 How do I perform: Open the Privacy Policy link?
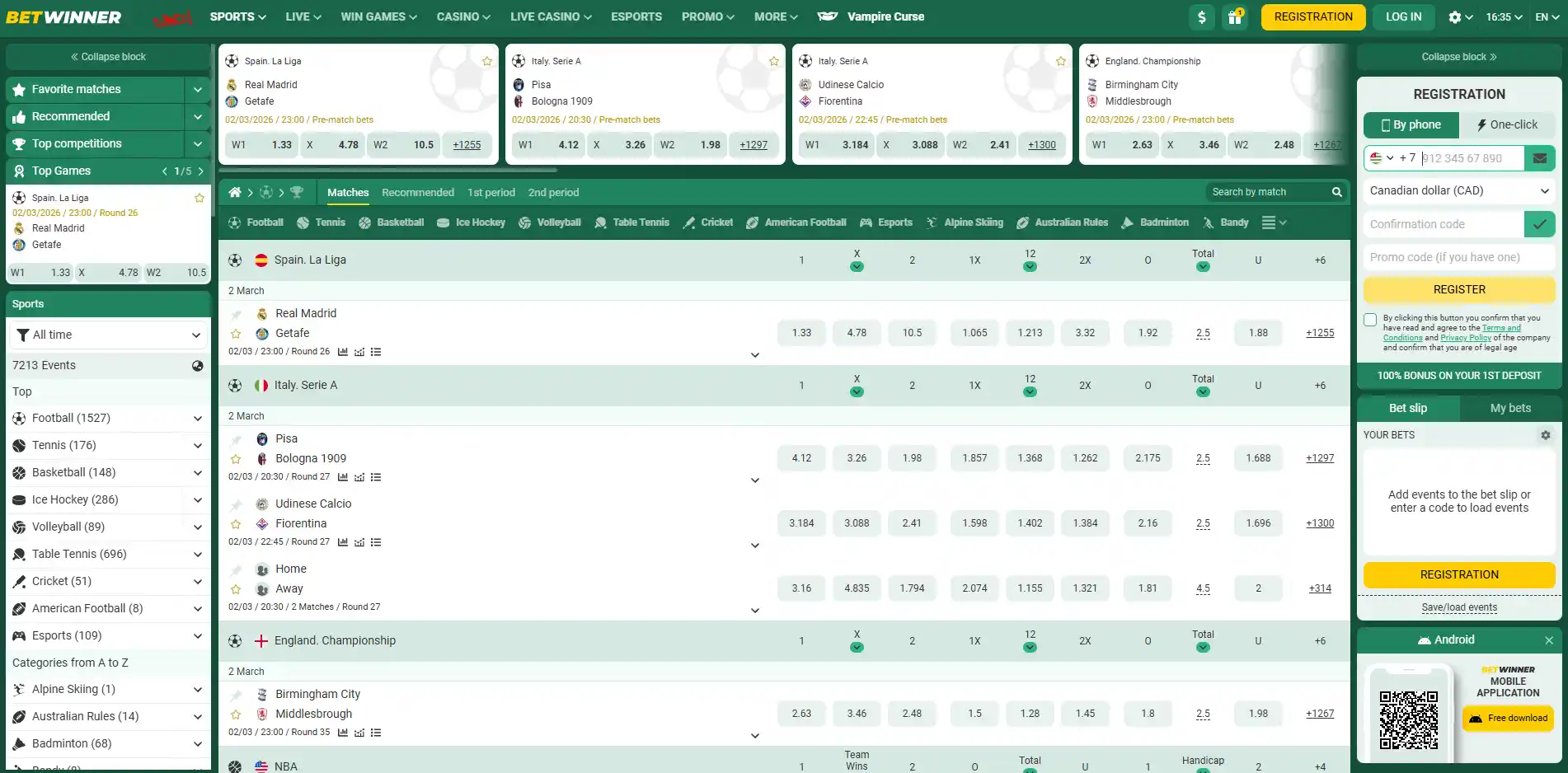click(x=1466, y=338)
